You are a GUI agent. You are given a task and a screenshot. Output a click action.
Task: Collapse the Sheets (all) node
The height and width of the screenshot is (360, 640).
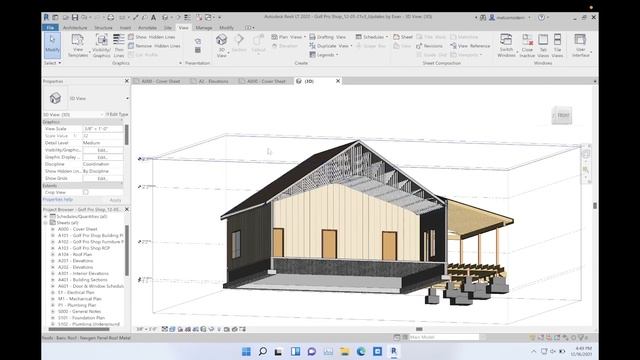point(46,223)
